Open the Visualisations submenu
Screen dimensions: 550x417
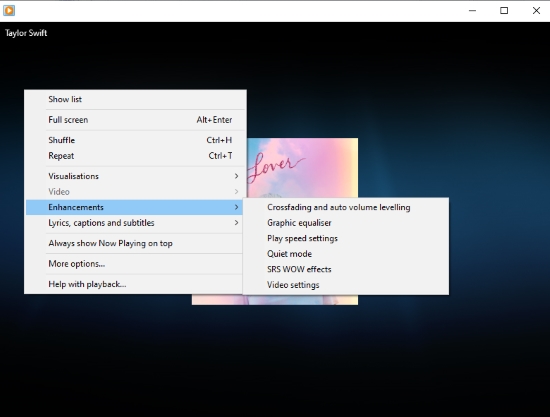click(x=135, y=176)
